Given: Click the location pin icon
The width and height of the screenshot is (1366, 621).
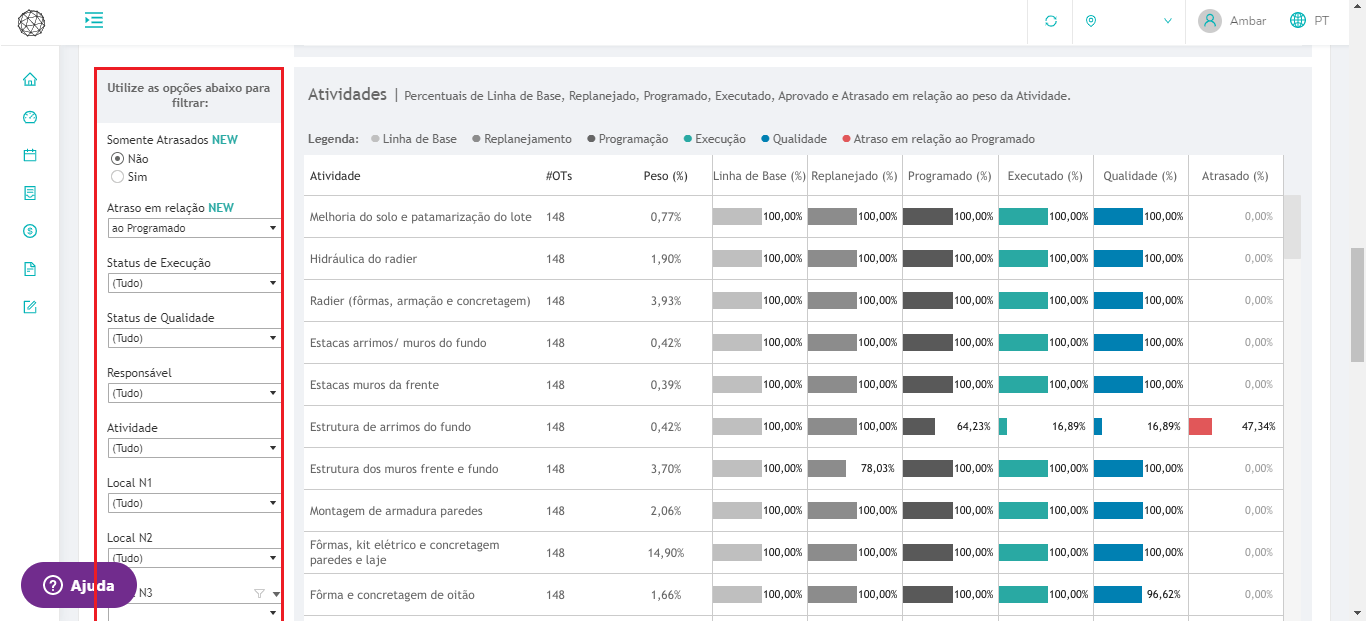Looking at the screenshot, I should click(x=1091, y=21).
